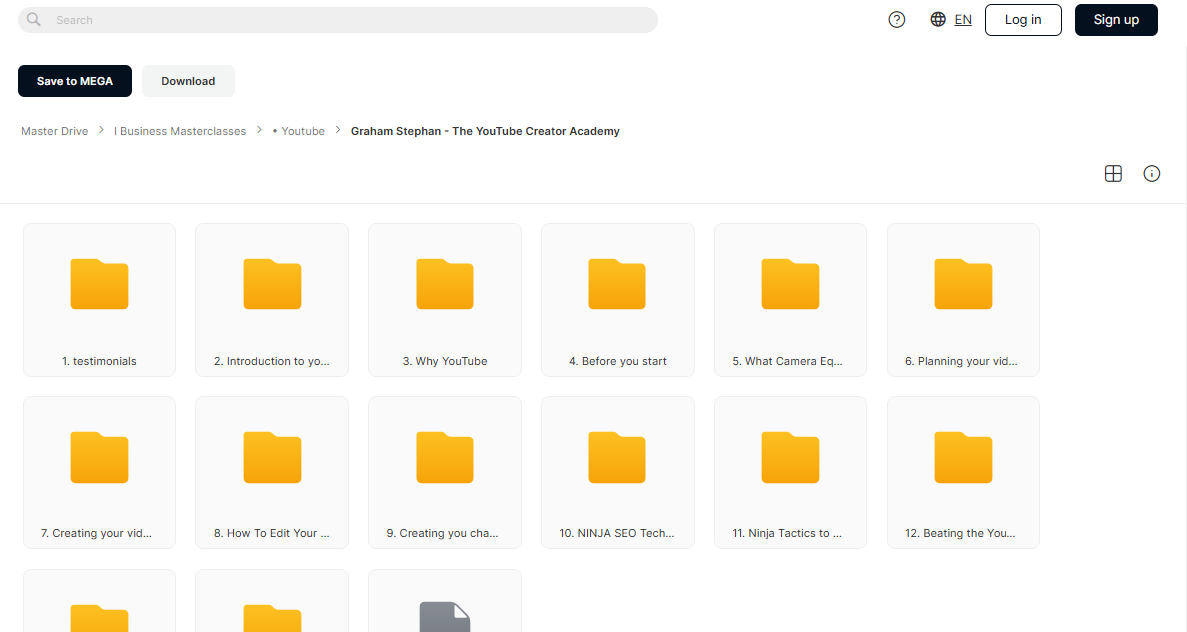This screenshot has height=632, width=1187.
Task: Select the '12. Beating the You...' folder name
Action: pos(961,533)
